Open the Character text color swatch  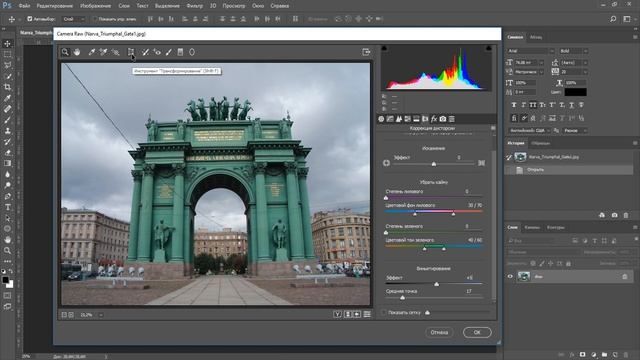575,92
